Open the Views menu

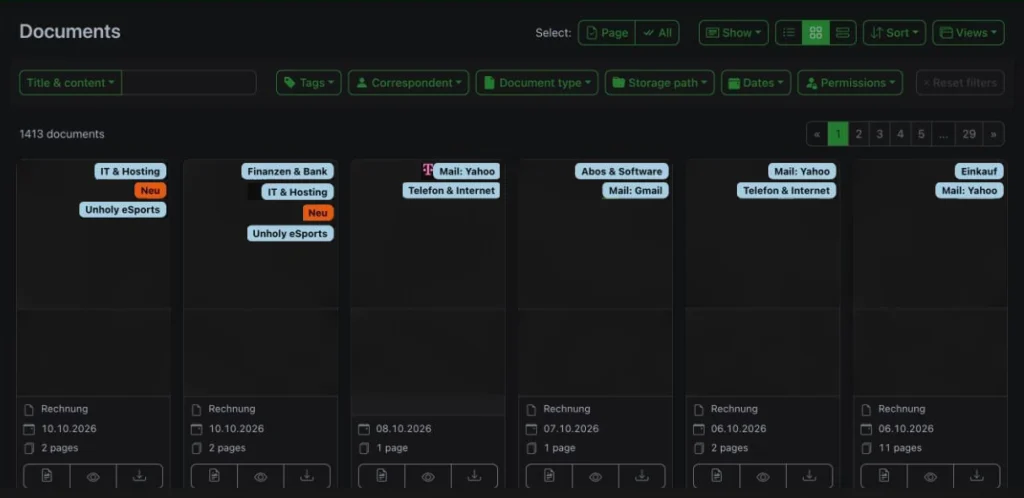968,33
